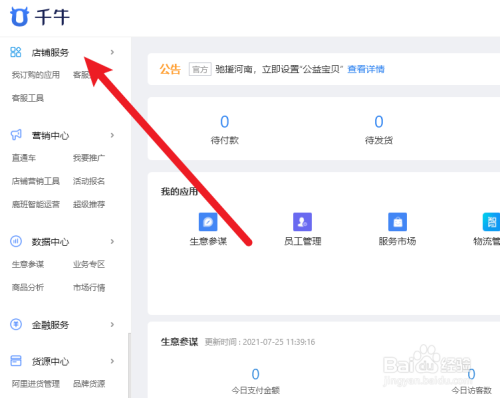Open 活动报名 sidebar link
The image size is (500, 398).
tap(89, 181)
